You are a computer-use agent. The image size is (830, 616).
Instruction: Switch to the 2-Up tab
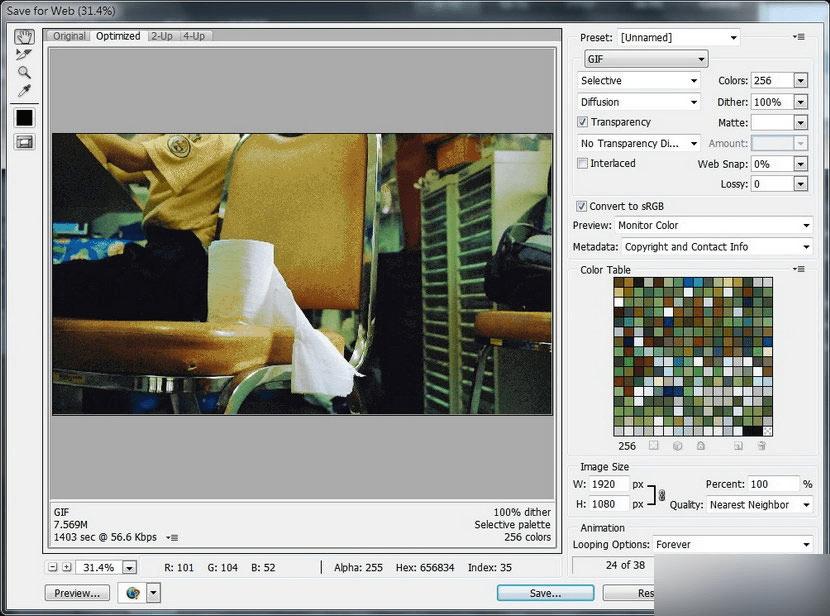[x=162, y=36]
